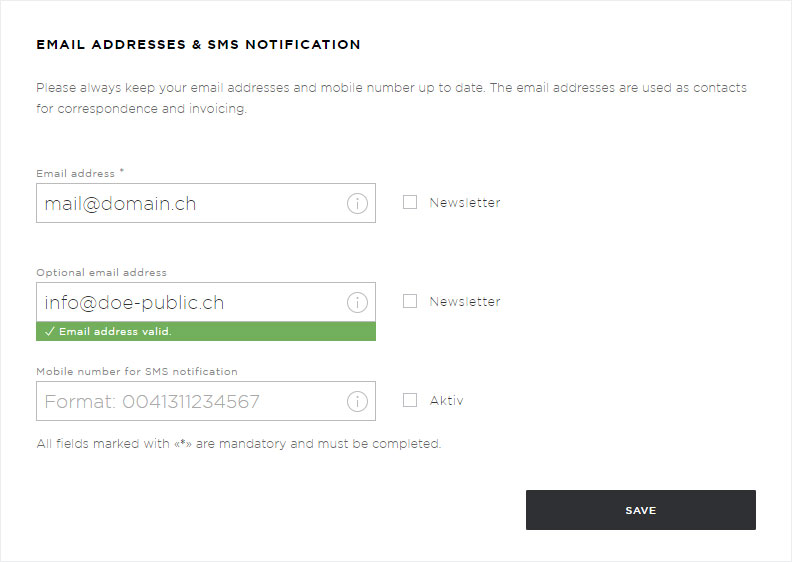
Task: Click info icon in optional email address field
Action: [357, 302]
